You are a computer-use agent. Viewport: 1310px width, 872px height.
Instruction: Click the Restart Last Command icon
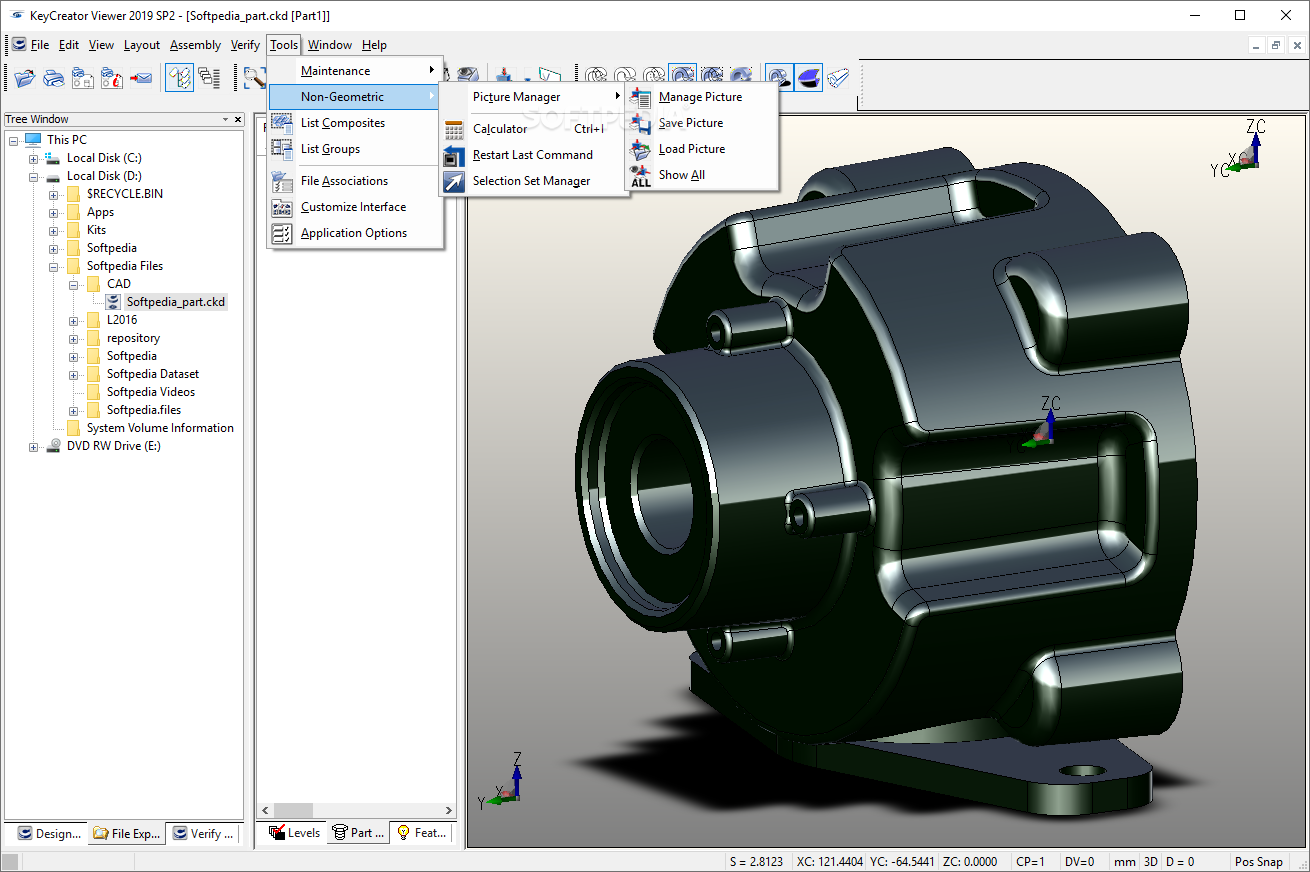(x=454, y=155)
